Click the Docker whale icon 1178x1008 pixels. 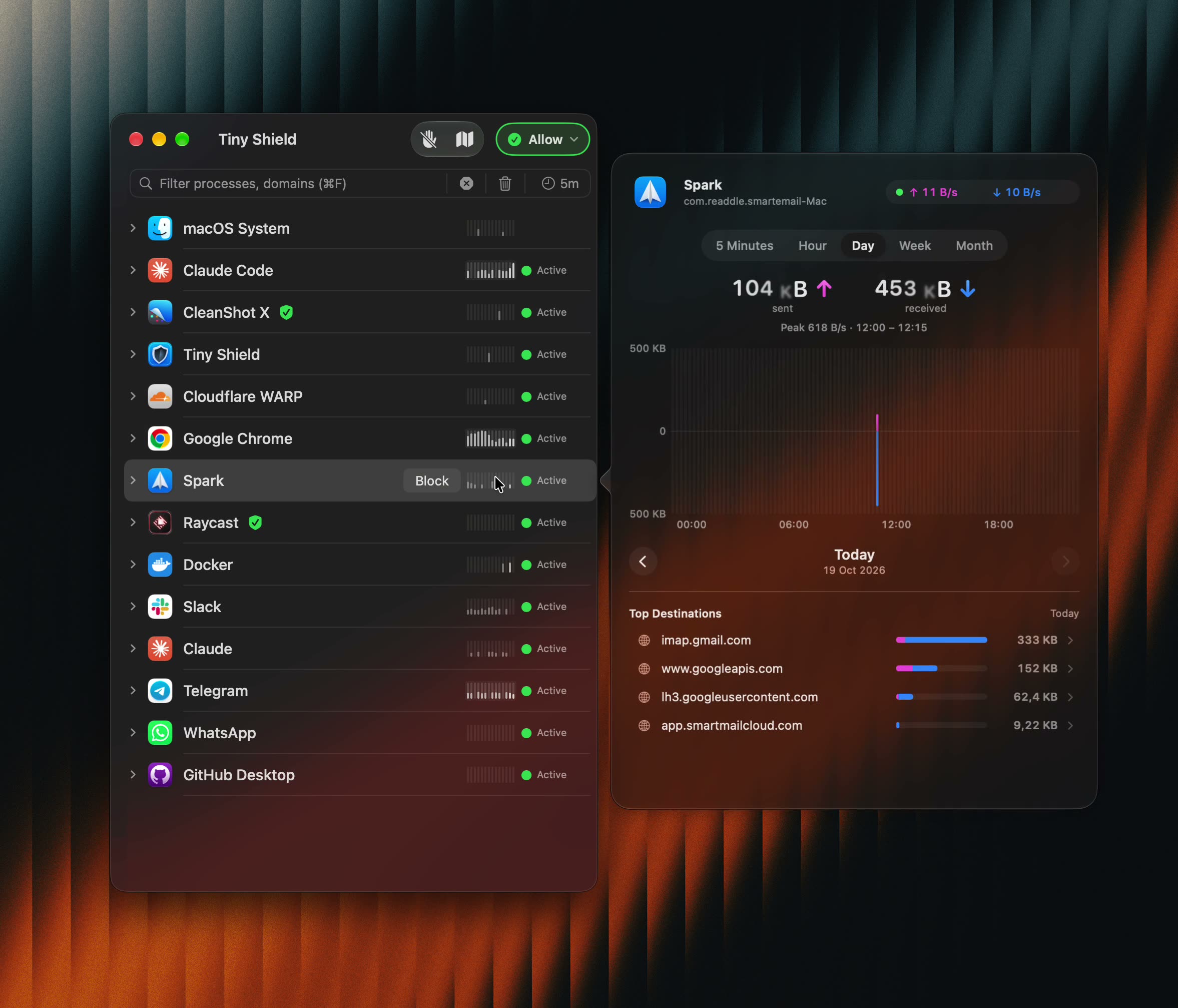point(160,565)
